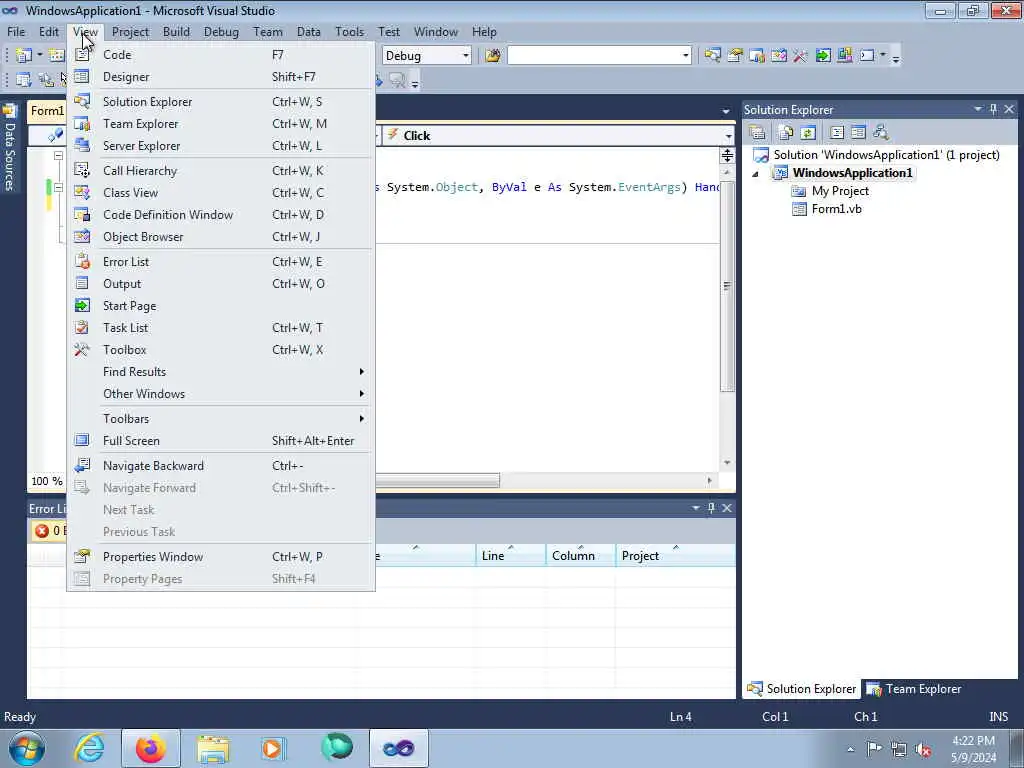Screen dimensions: 1024x768
Task: Open the Project menu
Action: [x=130, y=31]
